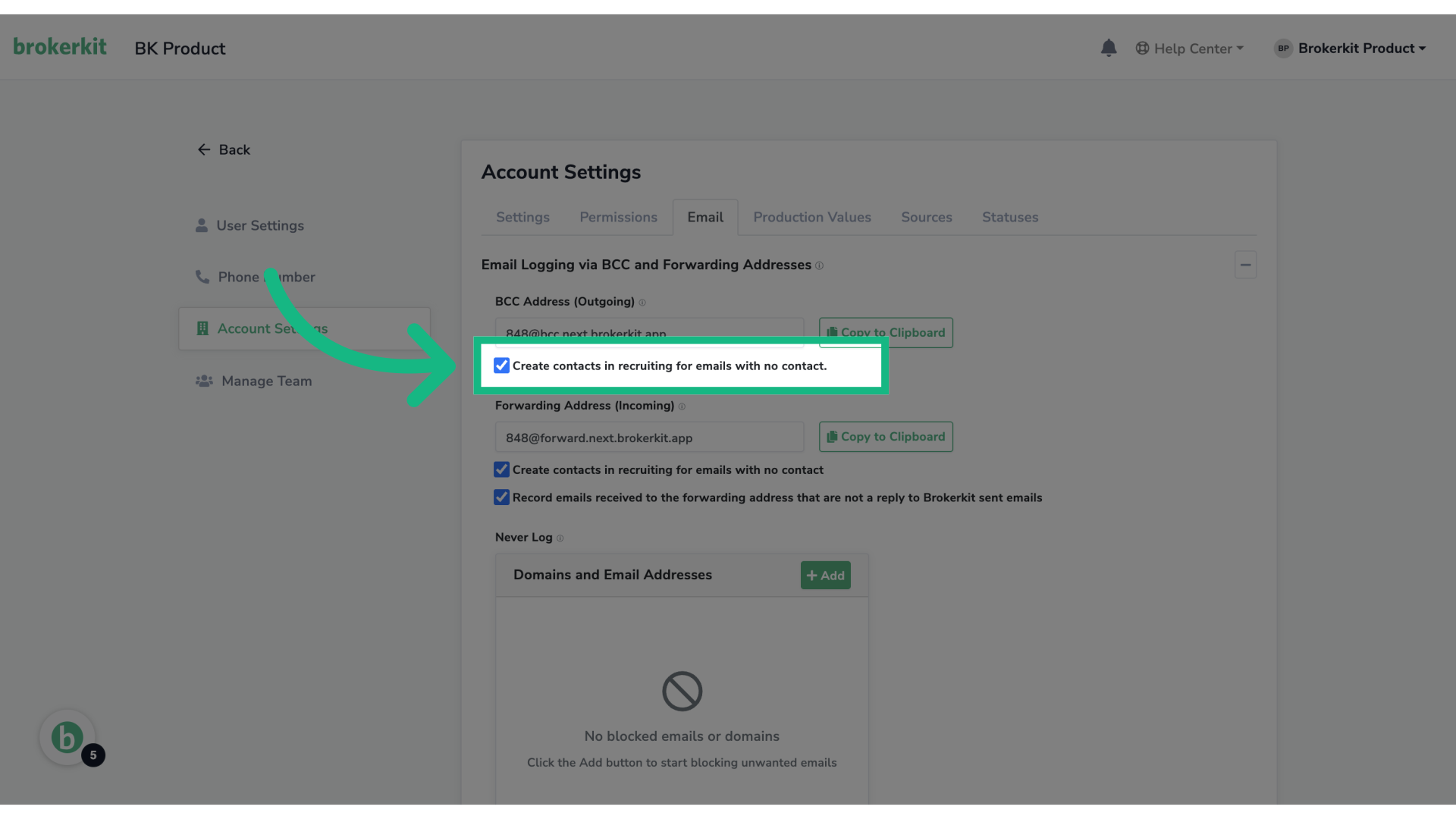Click info icon next to Forwarding Address
The height and width of the screenshot is (819, 1456).
(682, 407)
